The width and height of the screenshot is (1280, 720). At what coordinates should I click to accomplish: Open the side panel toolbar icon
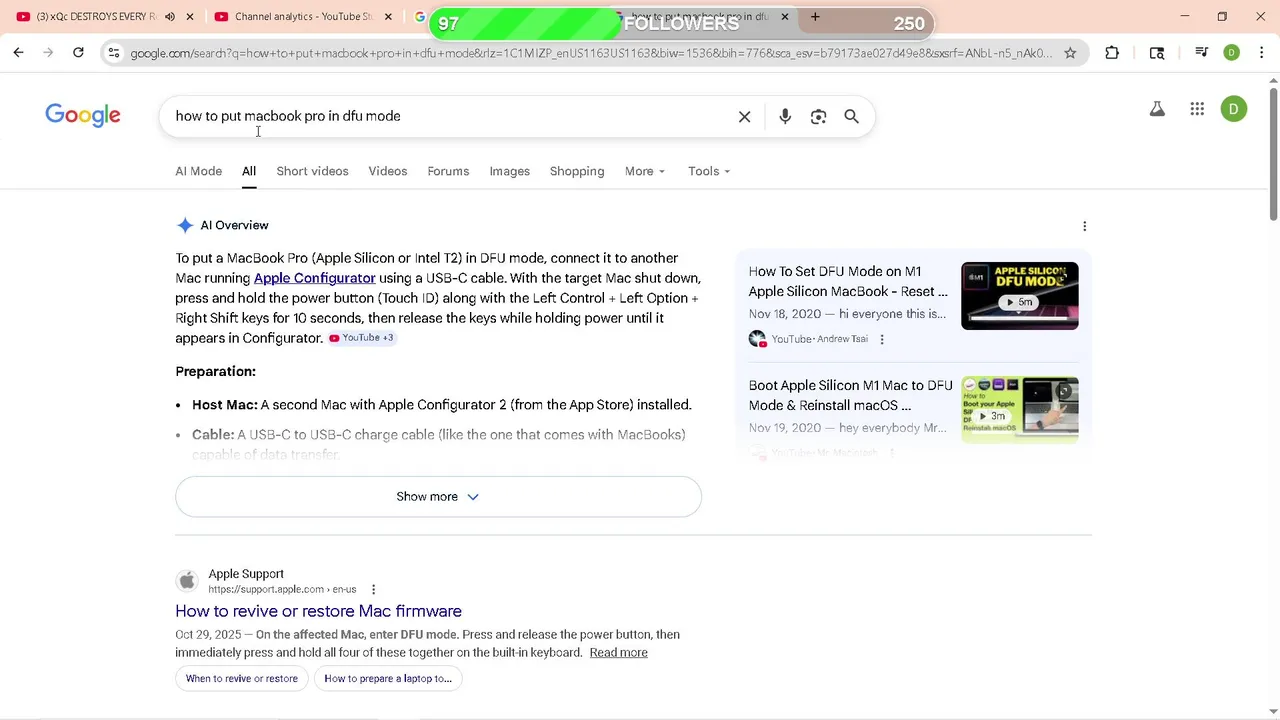pos(1157,53)
